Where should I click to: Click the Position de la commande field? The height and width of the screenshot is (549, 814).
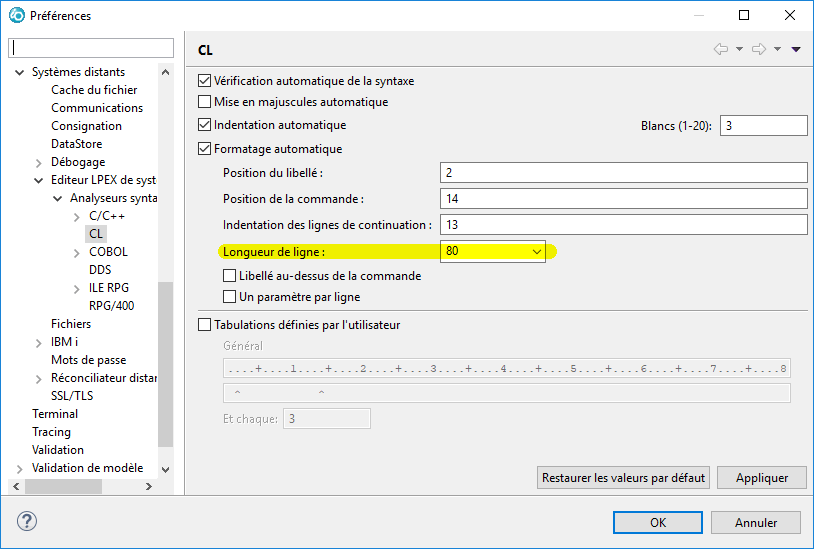tap(623, 199)
